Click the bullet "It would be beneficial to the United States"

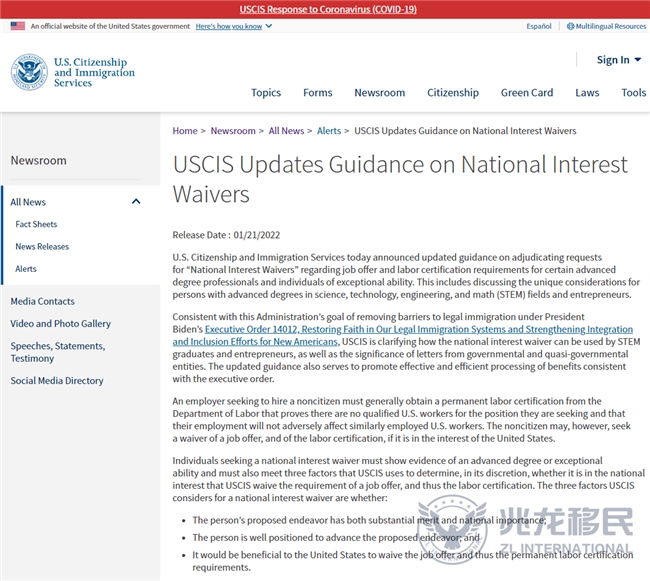tap(412, 561)
